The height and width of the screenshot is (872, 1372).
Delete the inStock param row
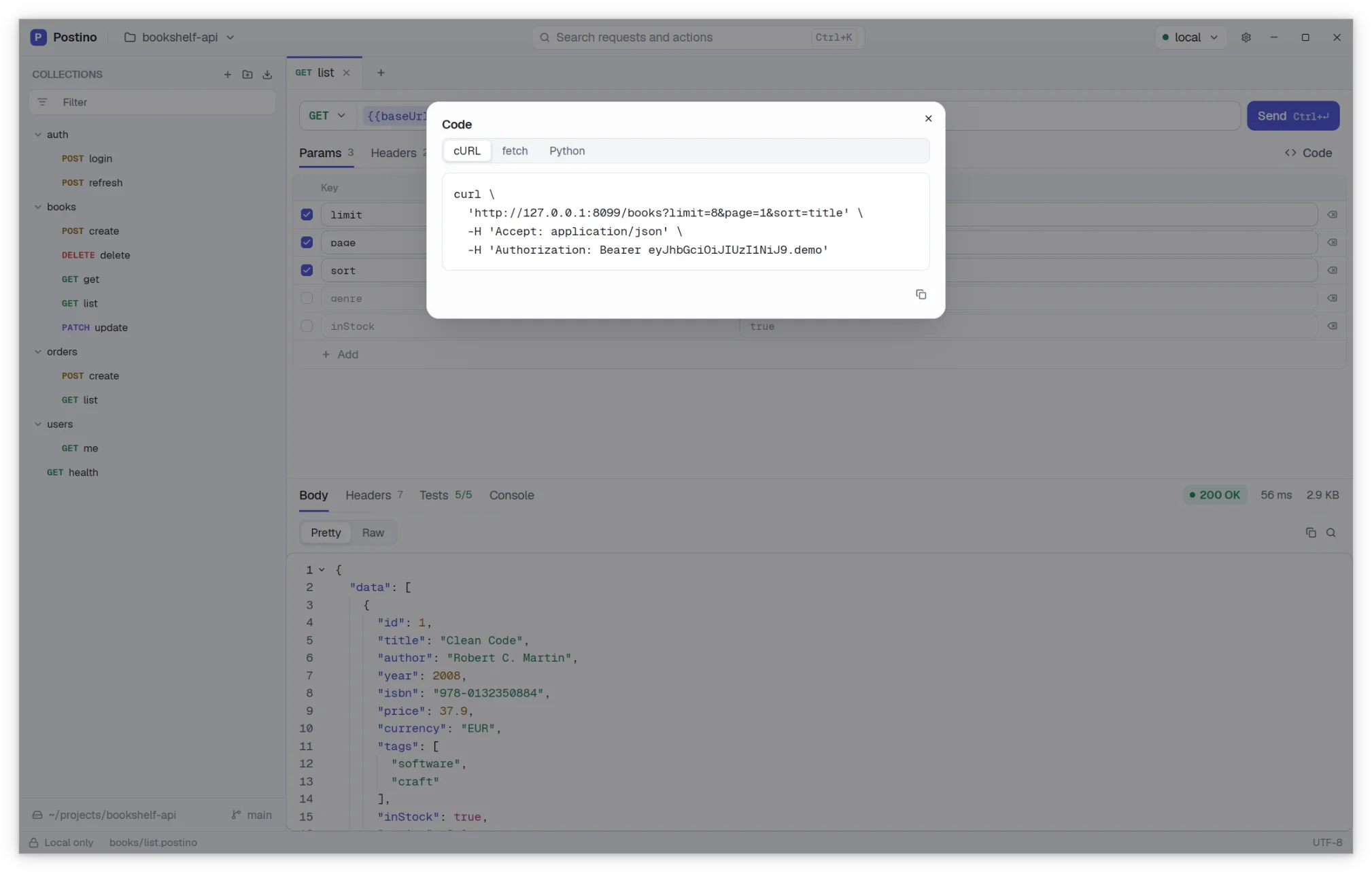click(1332, 326)
